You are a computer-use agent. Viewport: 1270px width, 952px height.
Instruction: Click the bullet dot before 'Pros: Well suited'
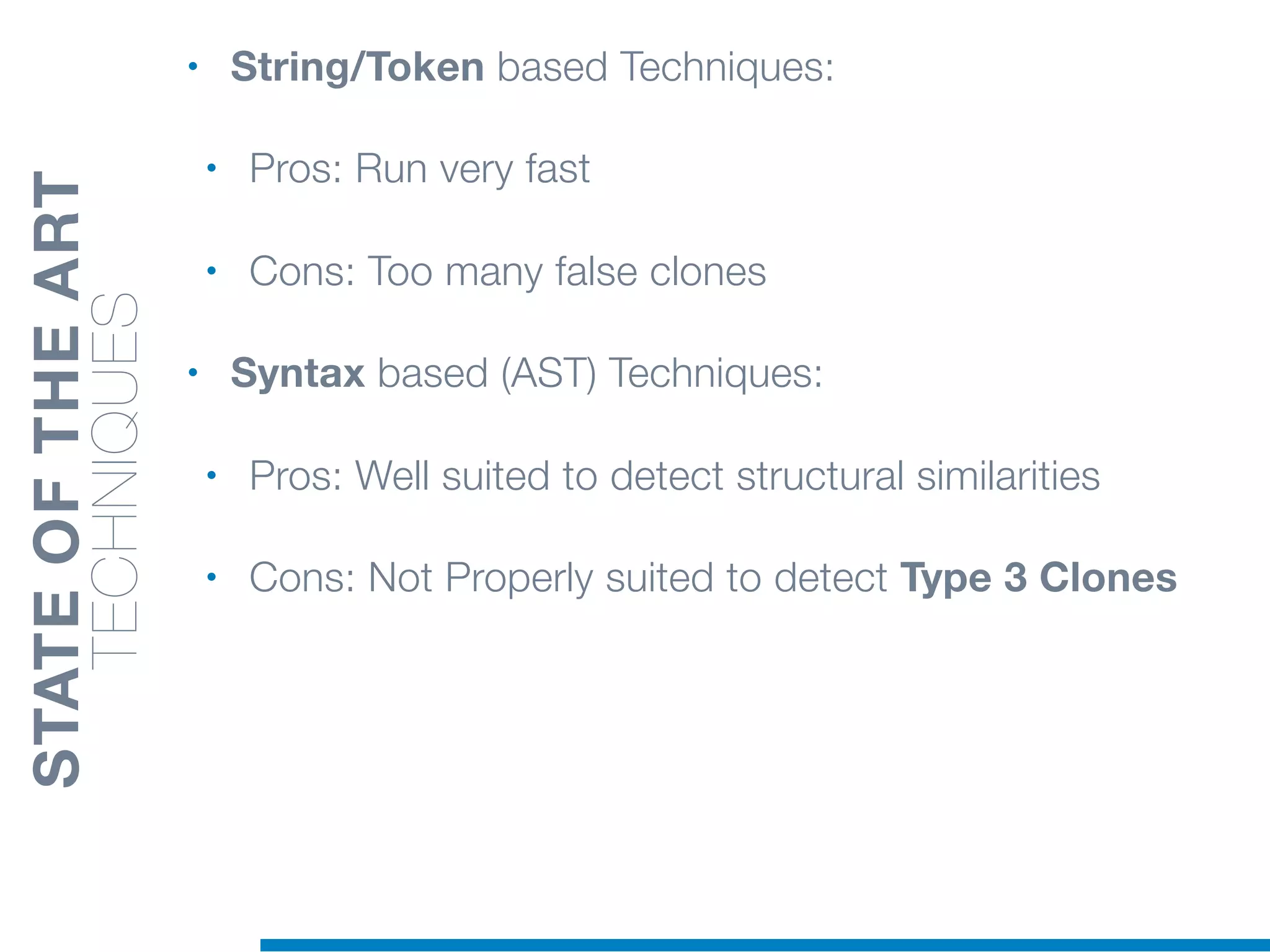click(211, 475)
